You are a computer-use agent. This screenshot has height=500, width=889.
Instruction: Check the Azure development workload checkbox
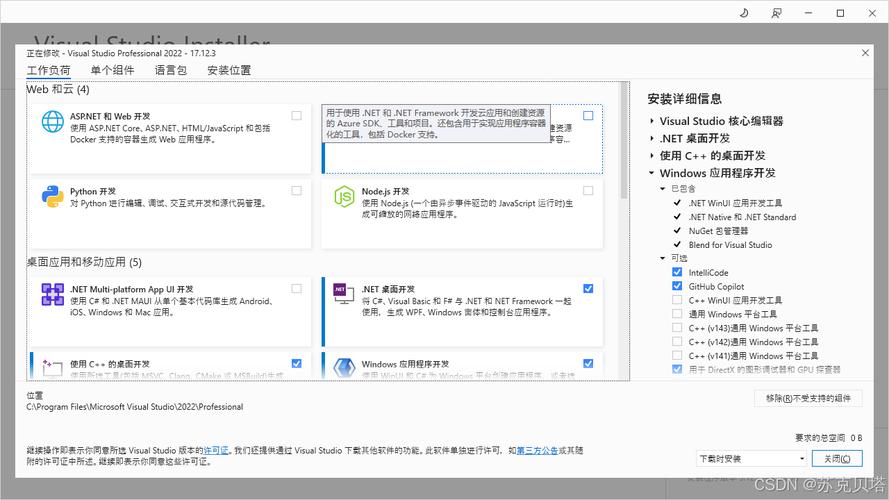tap(589, 116)
